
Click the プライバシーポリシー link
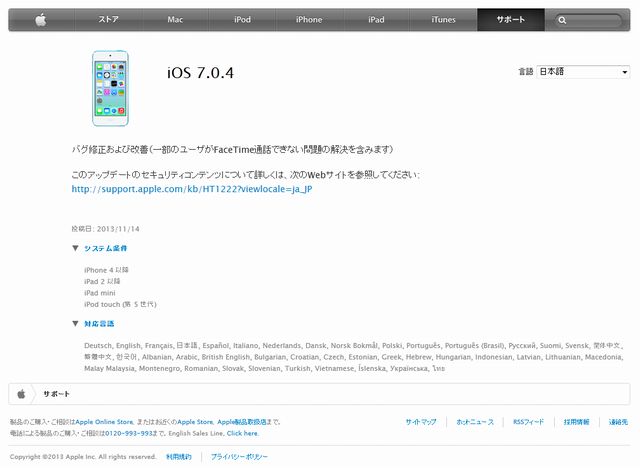(x=239, y=457)
